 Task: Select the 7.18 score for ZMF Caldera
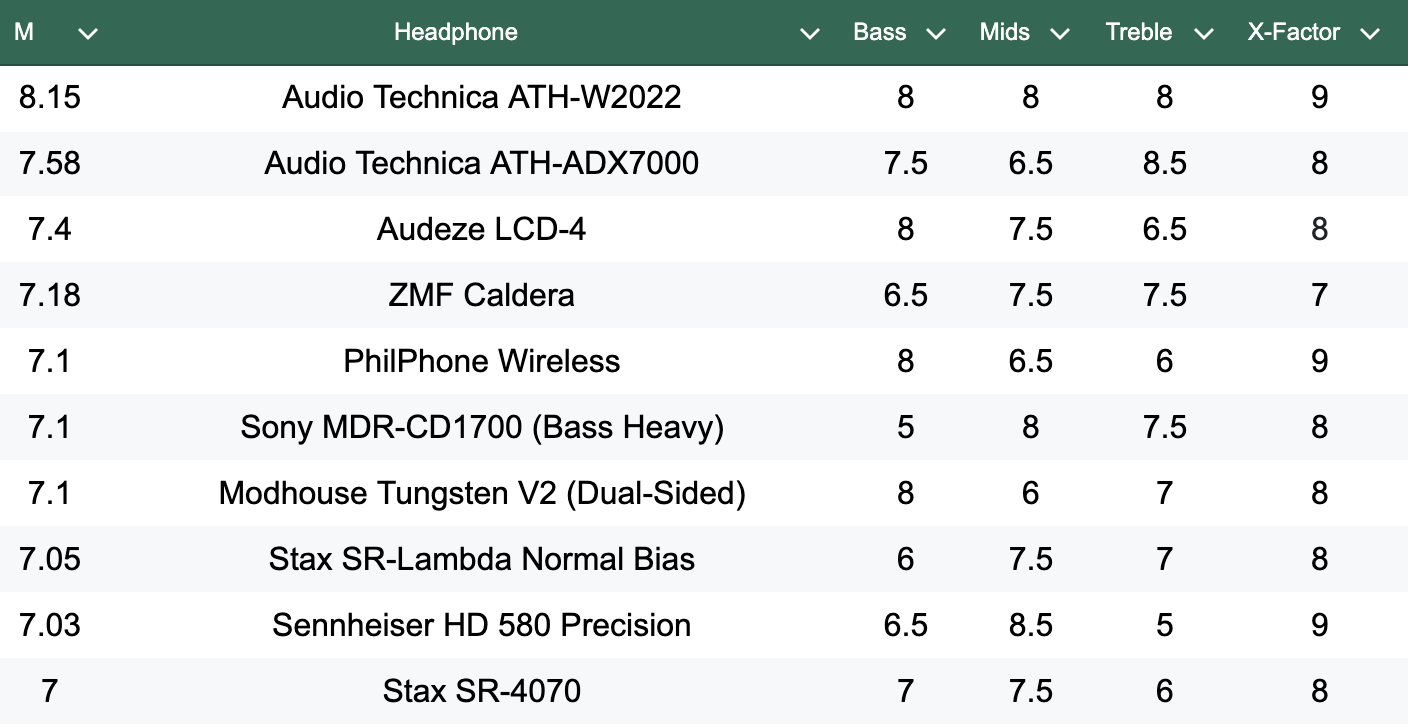click(x=49, y=295)
